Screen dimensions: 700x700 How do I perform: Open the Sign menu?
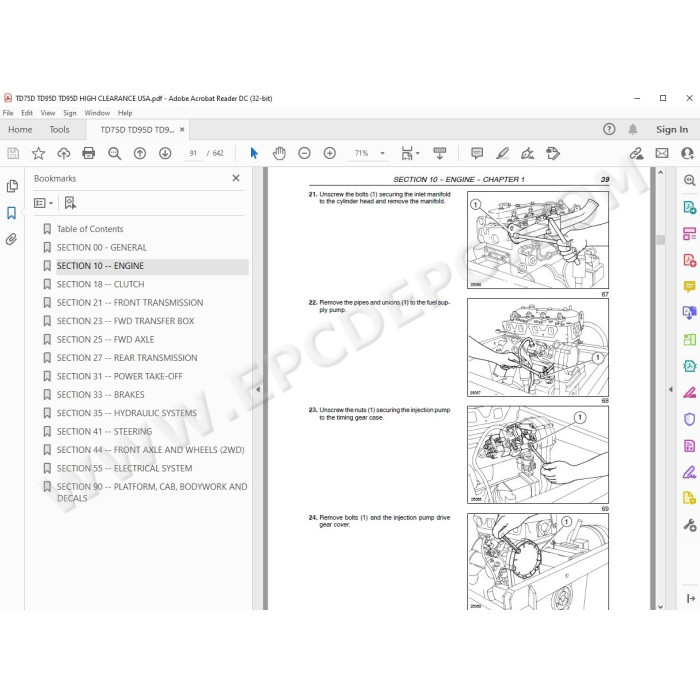coord(69,113)
